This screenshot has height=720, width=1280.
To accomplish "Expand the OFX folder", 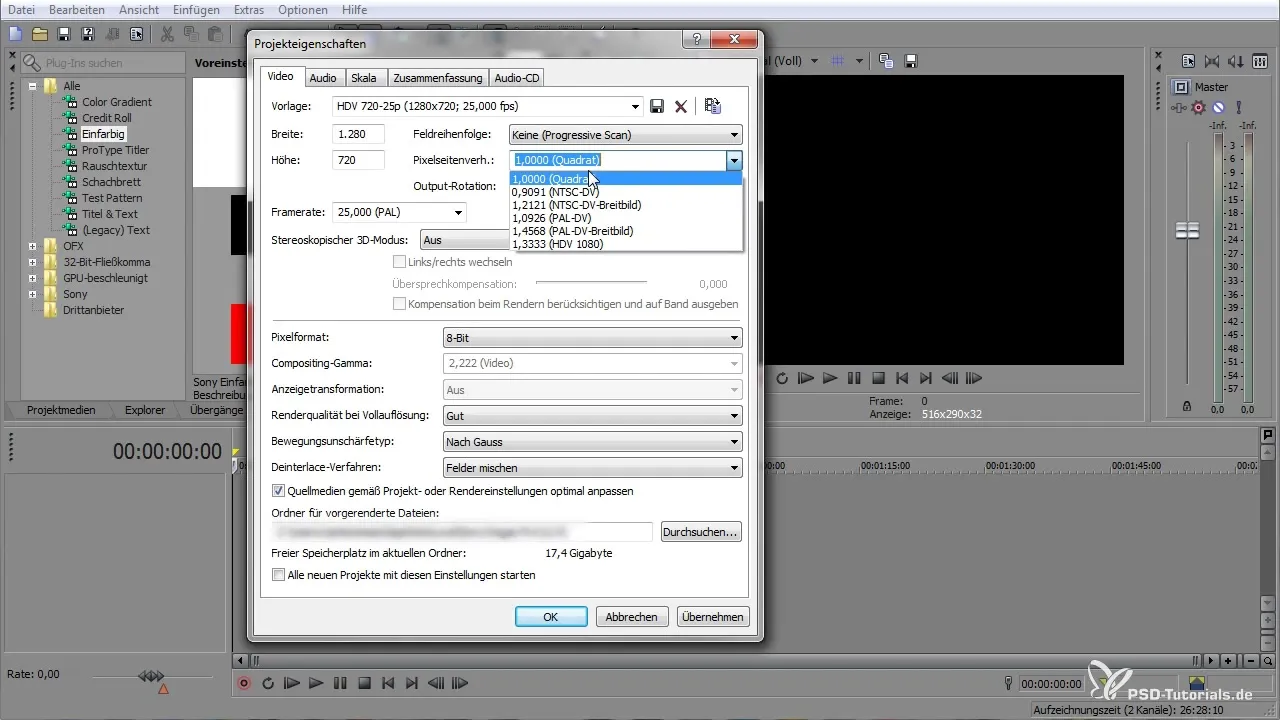I will [x=33, y=246].
